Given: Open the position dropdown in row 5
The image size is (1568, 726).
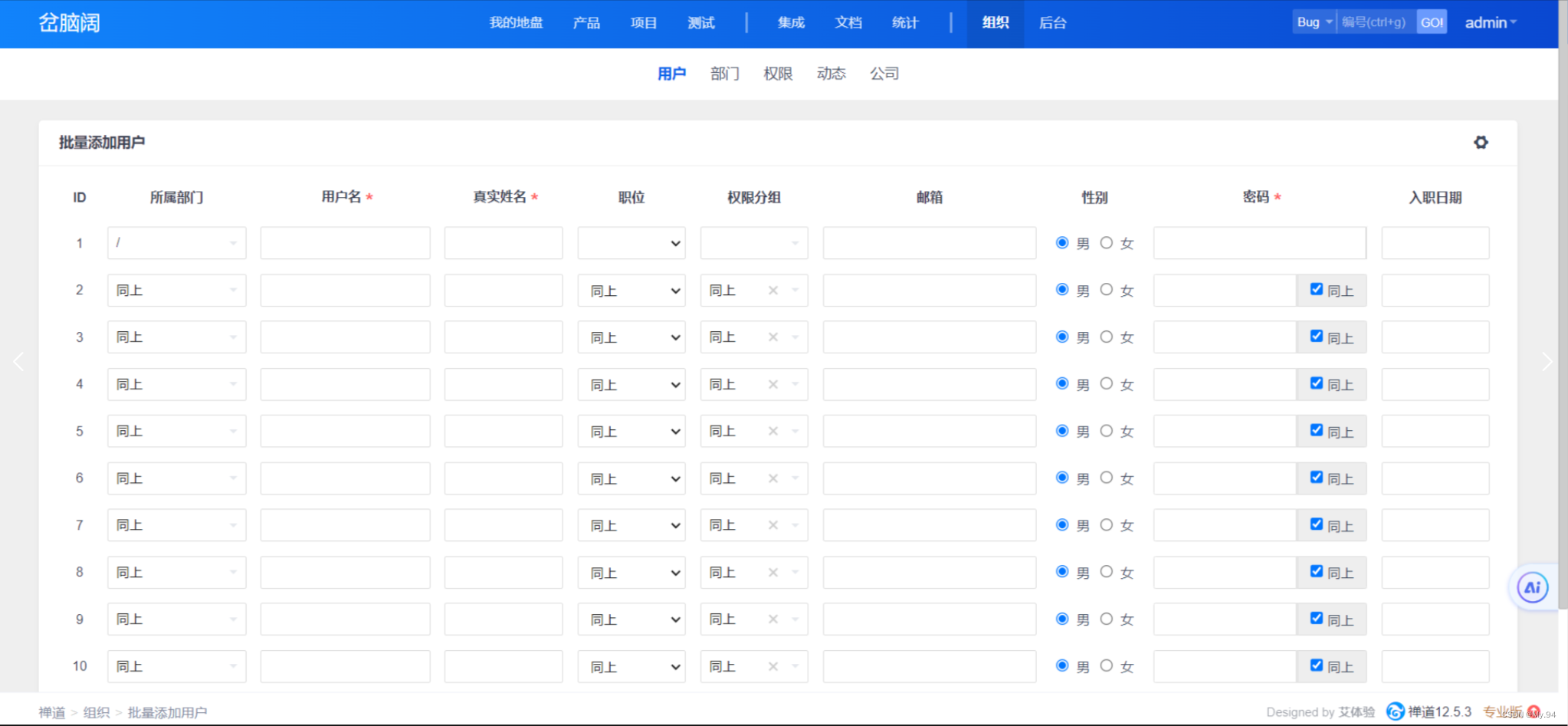Looking at the screenshot, I should click(631, 431).
